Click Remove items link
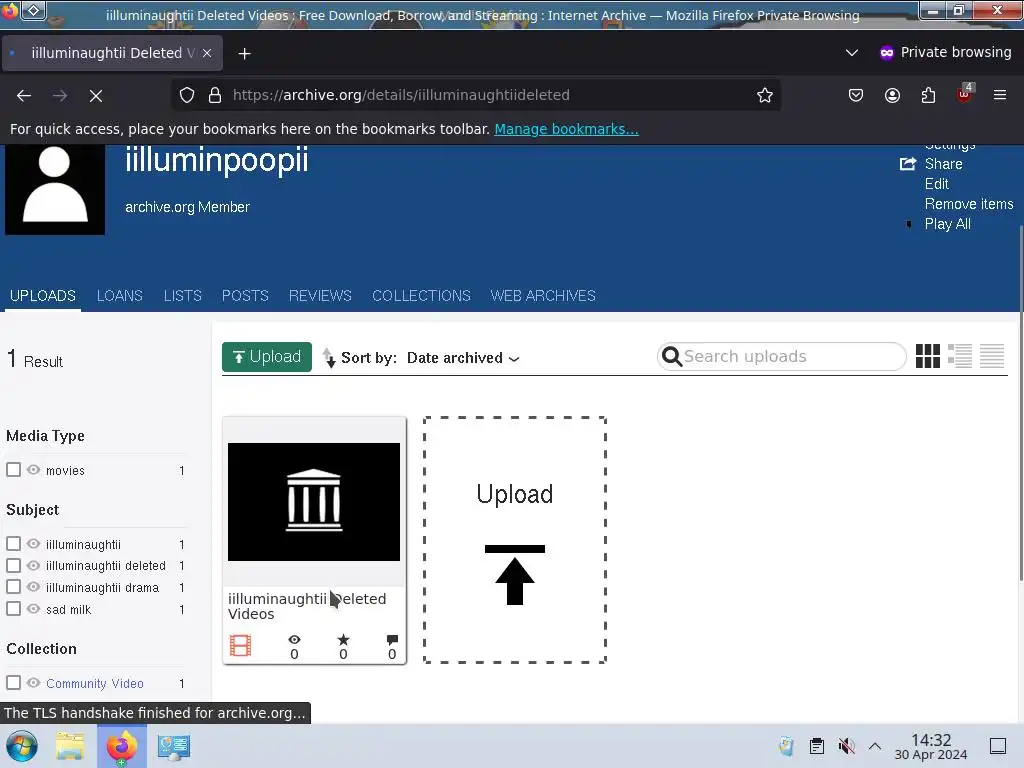 (x=969, y=204)
